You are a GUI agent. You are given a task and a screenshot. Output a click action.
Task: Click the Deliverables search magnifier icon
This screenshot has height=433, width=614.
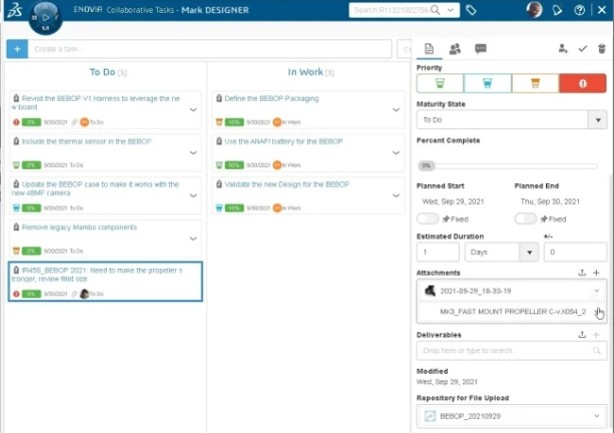pyautogui.click(x=596, y=350)
